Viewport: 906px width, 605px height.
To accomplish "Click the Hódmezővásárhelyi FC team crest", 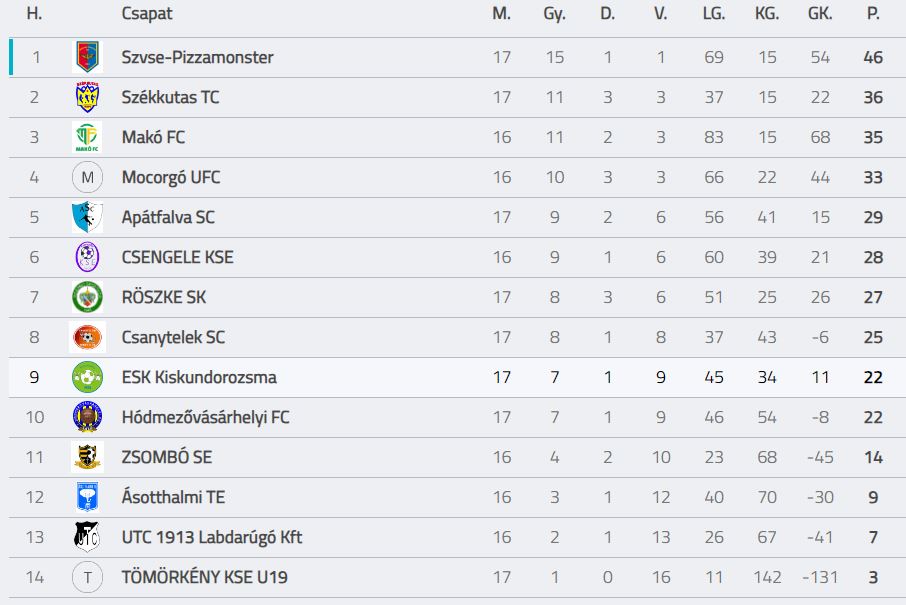I will pyautogui.click(x=87, y=417).
